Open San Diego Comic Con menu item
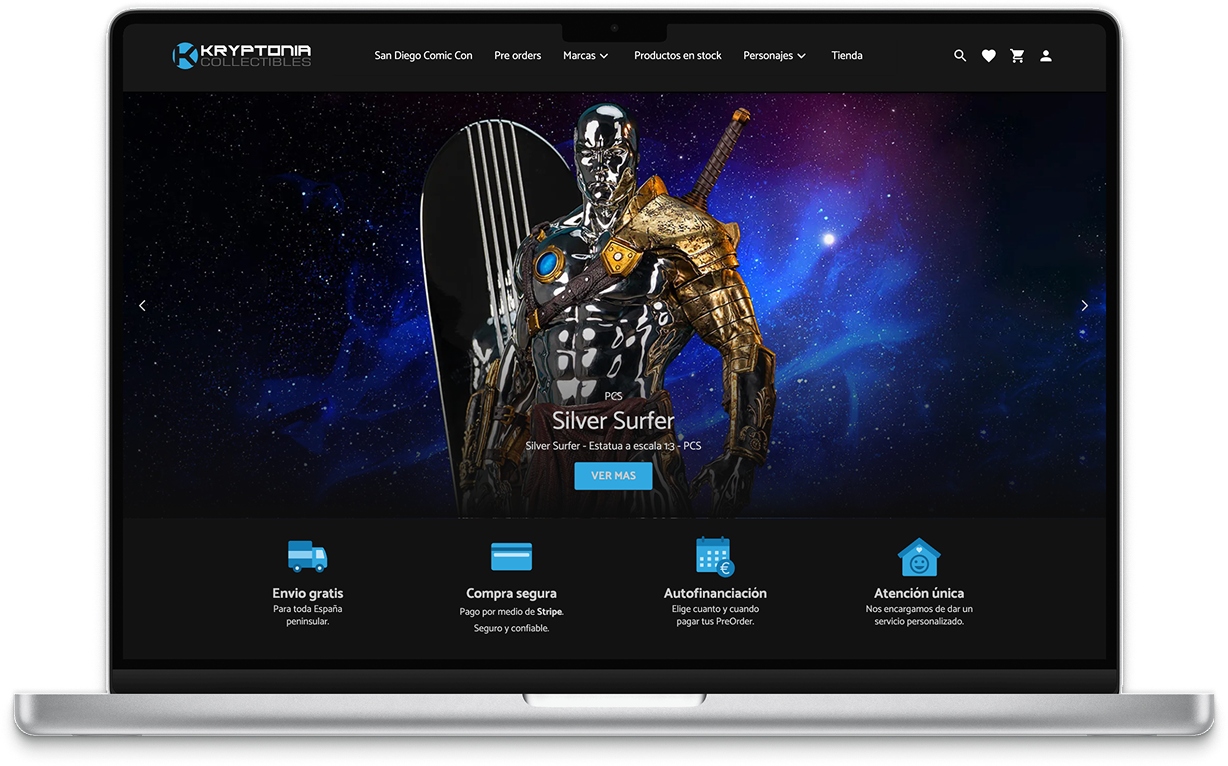The height and width of the screenshot is (766, 1228). [423, 56]
